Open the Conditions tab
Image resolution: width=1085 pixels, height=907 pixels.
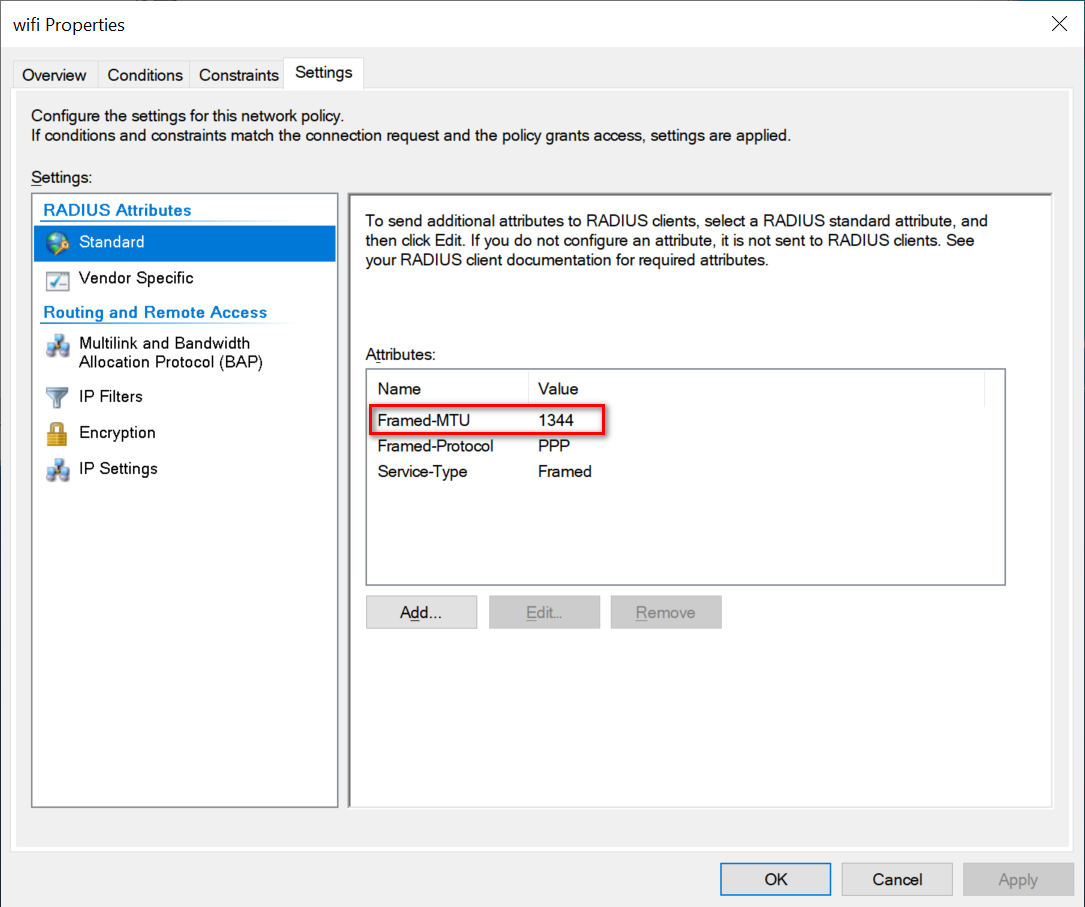pyautogui.click(x=145, y=75)
